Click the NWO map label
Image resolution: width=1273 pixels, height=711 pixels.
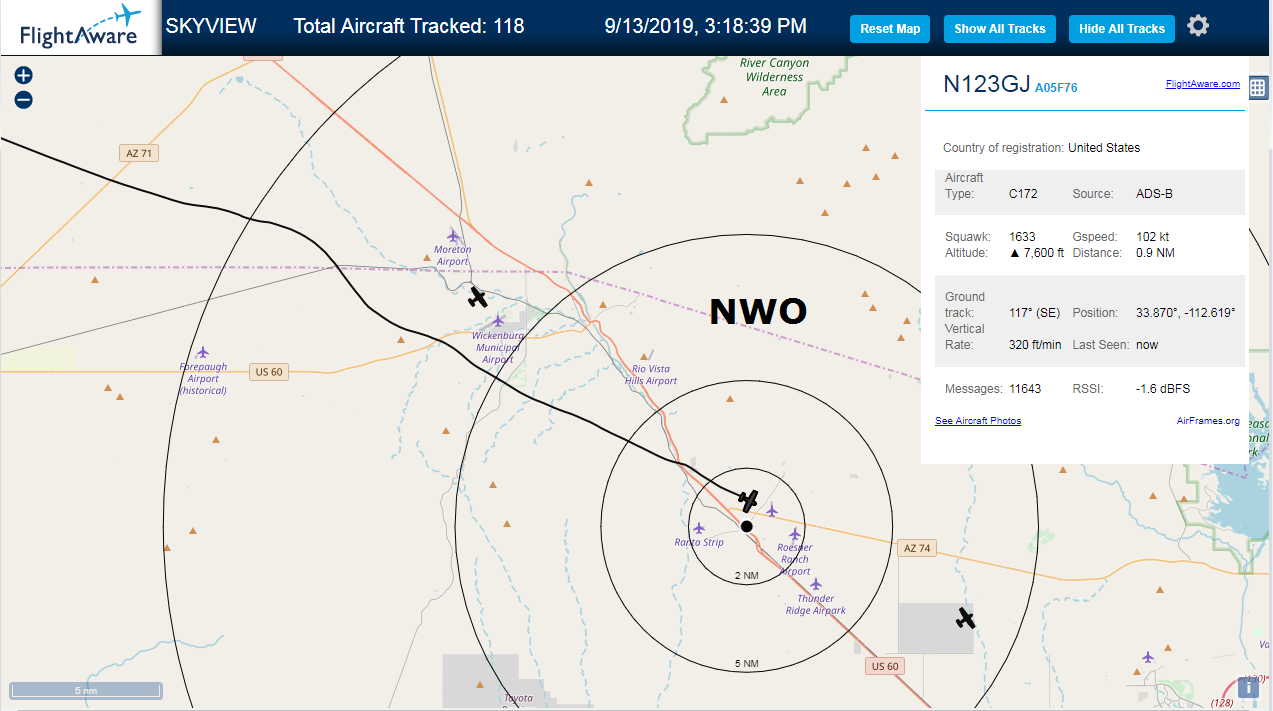(758, 312)
